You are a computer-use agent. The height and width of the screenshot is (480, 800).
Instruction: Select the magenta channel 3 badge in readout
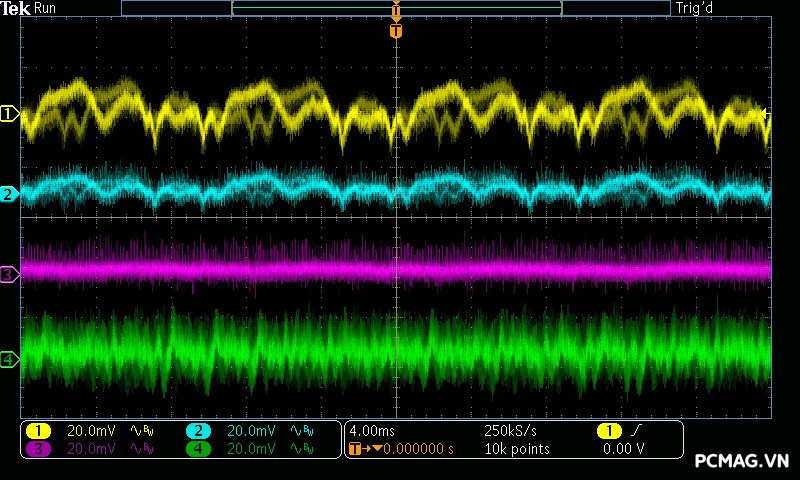click(38, 449)
